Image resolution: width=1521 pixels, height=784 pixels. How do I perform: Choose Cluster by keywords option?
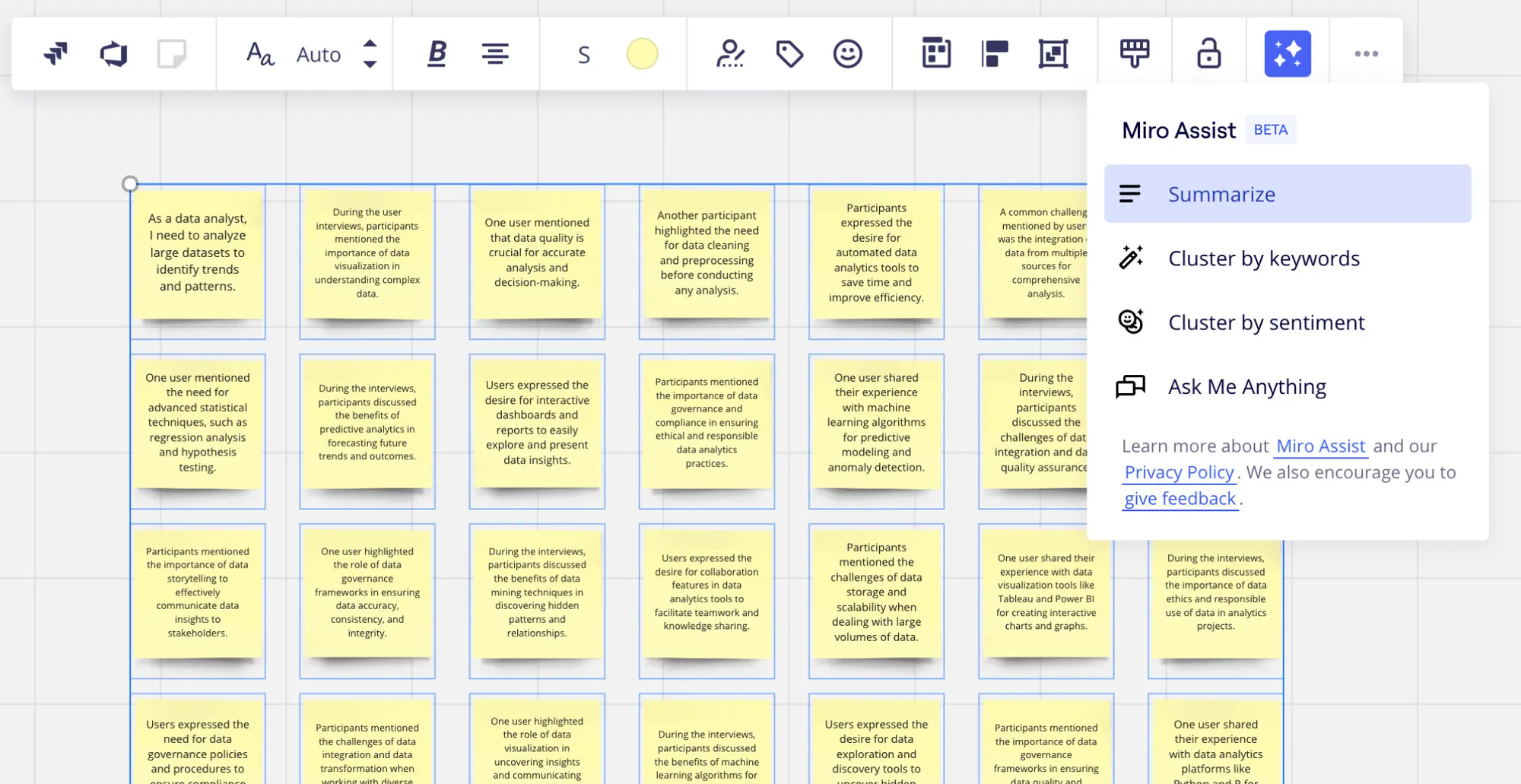[x=1263, y=259]
